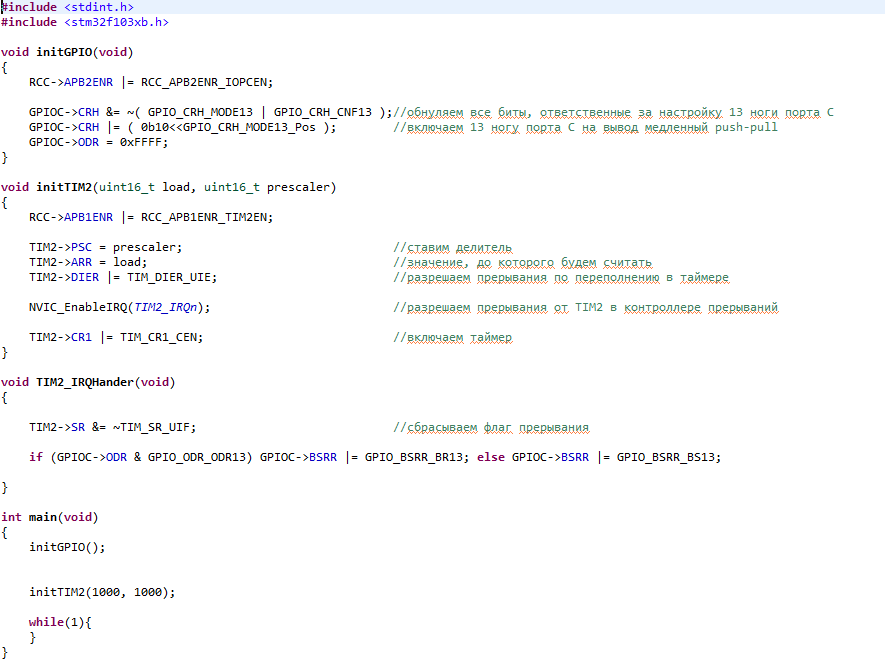885x660 pixels.
Task: Click the while(1) loop statement
Action: [x=60, y=622]
